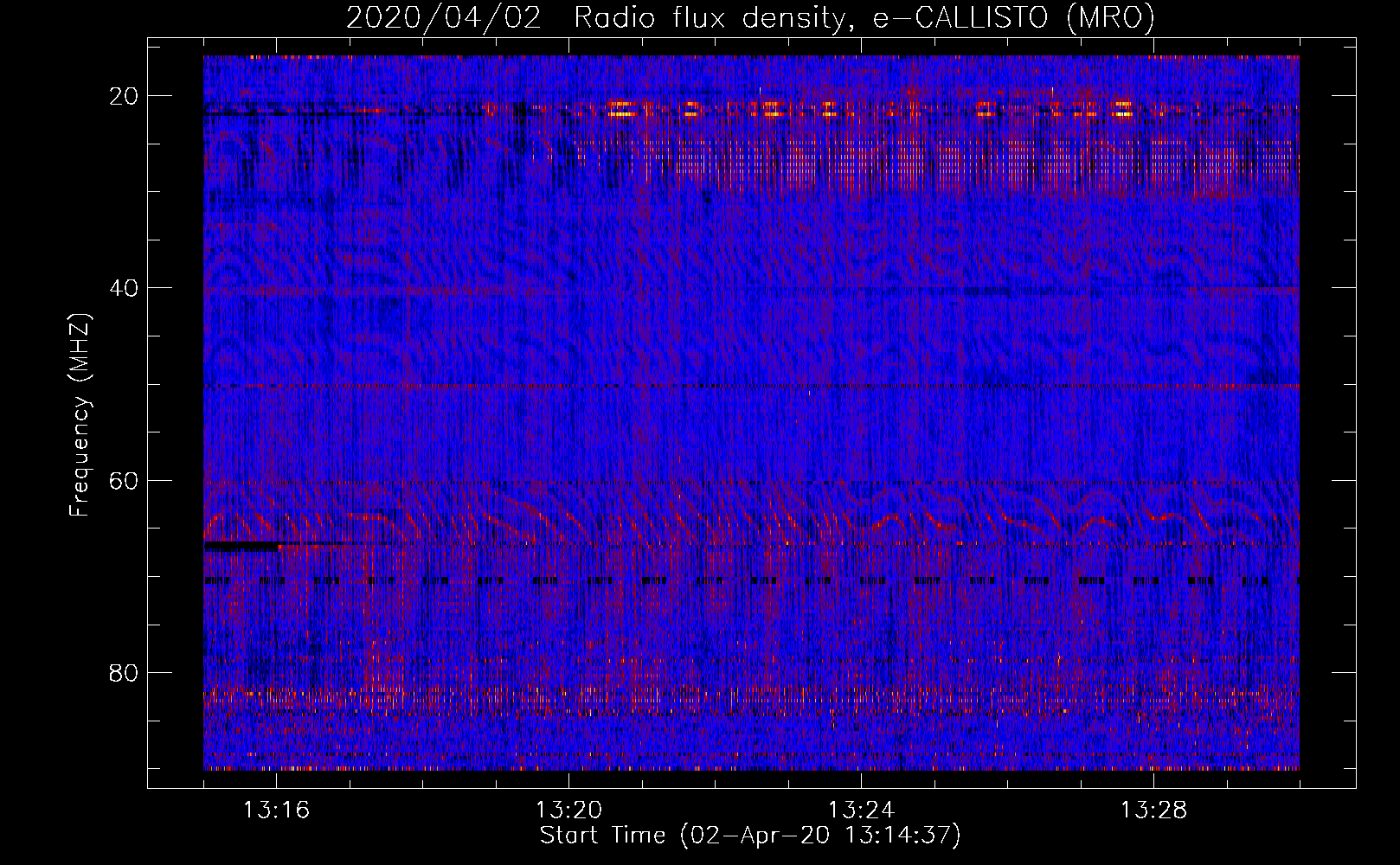Click the 60 frequency tick label
Screen dimensions: 1400x865
tap(125, 480)
